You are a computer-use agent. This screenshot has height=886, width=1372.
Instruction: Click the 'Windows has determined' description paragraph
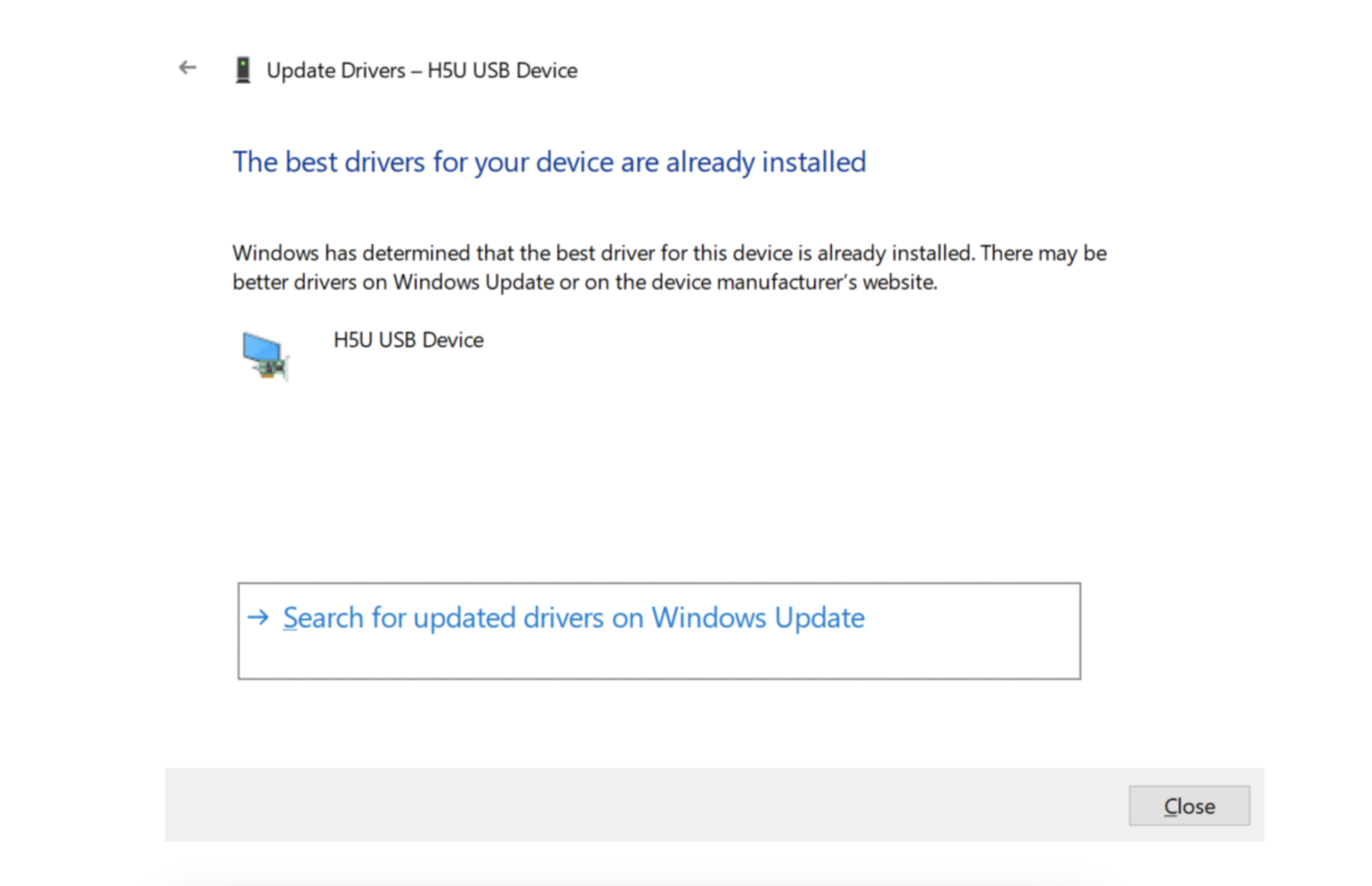click(x=669, y=267)
